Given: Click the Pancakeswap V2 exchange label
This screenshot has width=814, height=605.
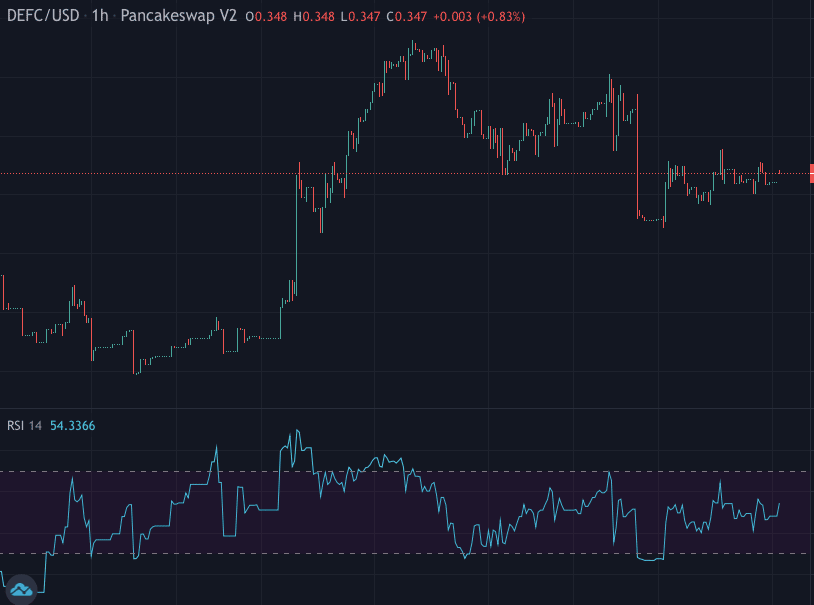Looking at the screenshot, I should (x=179, y=17).
